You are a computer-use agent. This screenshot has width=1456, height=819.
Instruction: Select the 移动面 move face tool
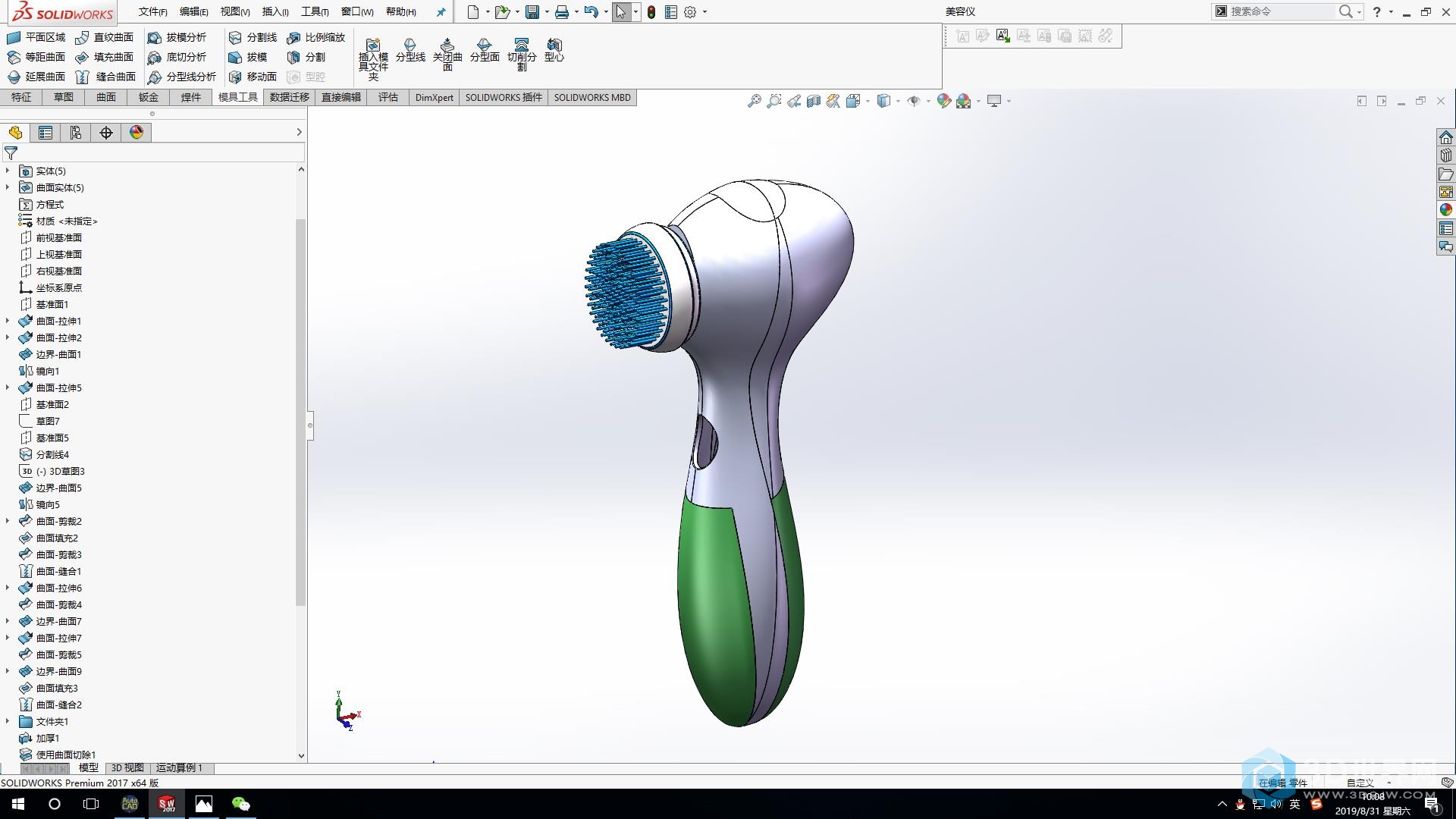253,77
